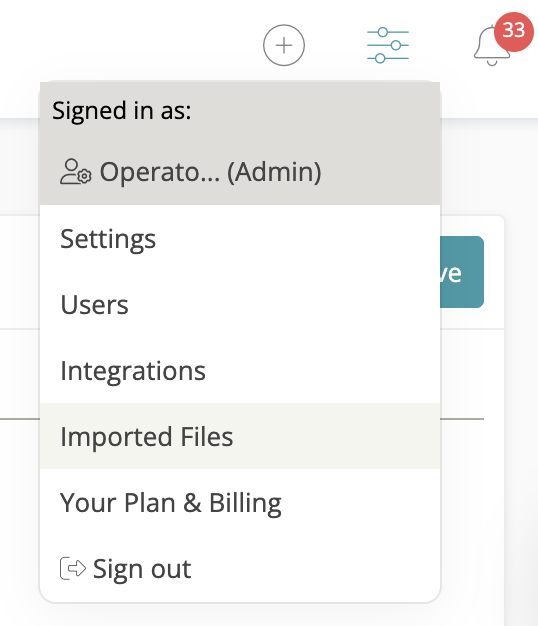Choose the Sign out text link

pyautogui.click(x=142, y=569)
